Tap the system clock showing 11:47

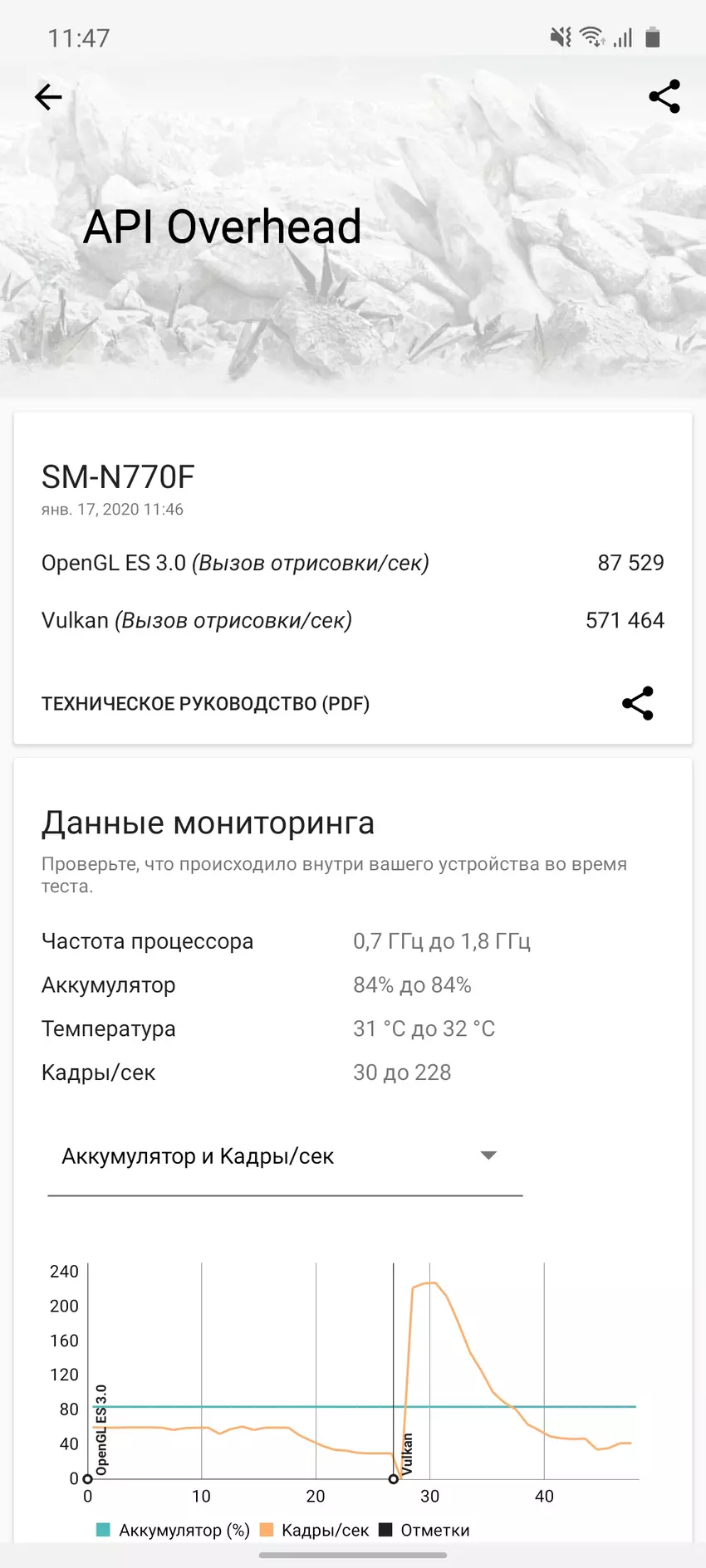79,38
